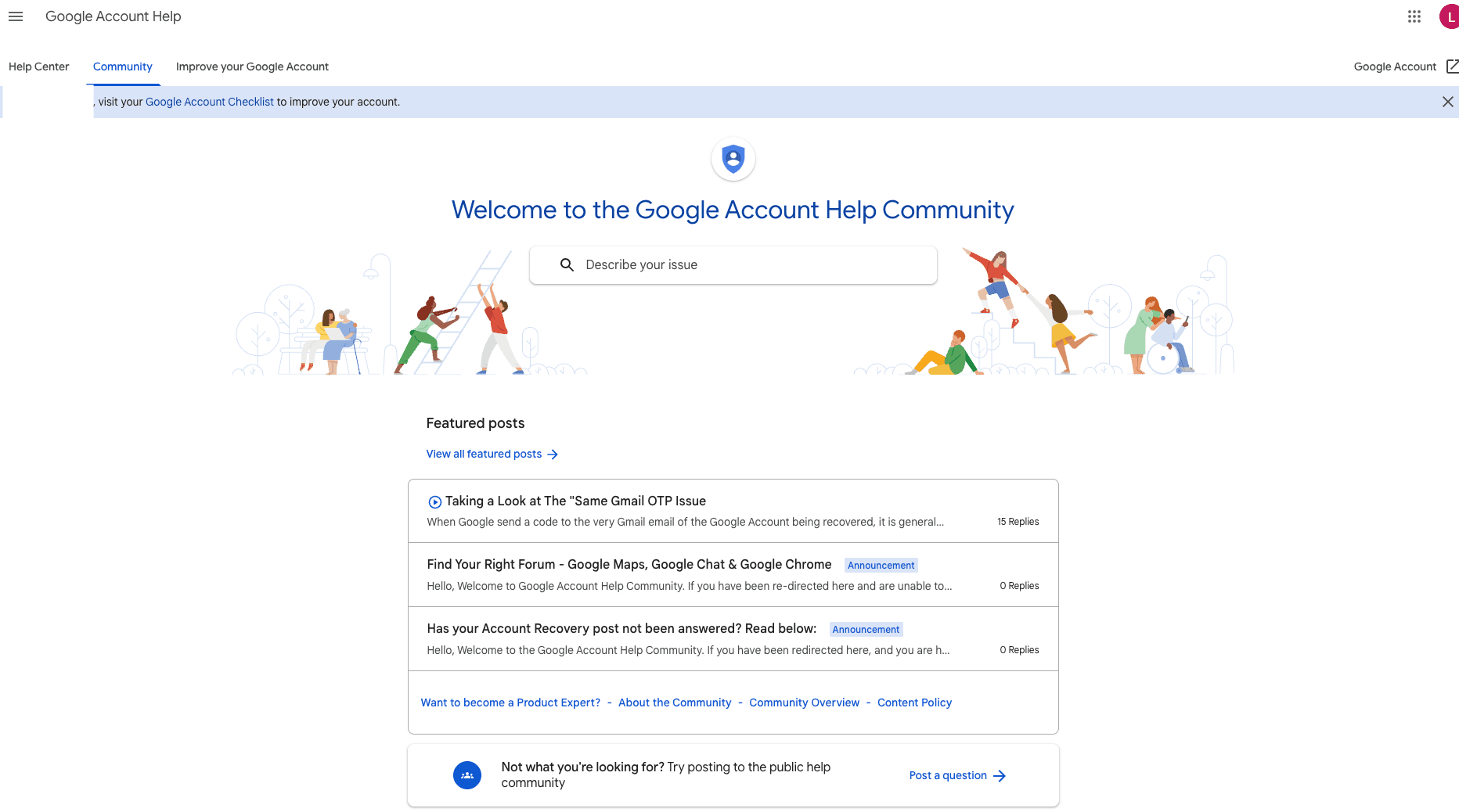Click the Google Account shield logo

point(733,159)
